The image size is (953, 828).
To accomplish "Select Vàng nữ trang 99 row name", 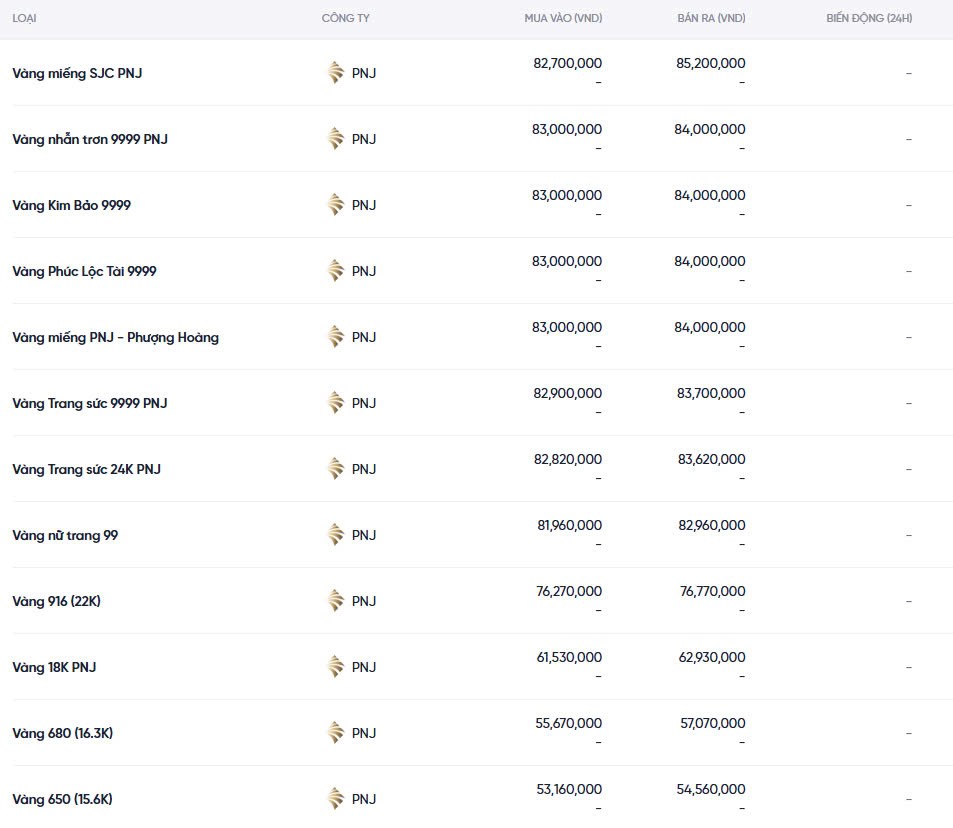I will pos(65,535).
